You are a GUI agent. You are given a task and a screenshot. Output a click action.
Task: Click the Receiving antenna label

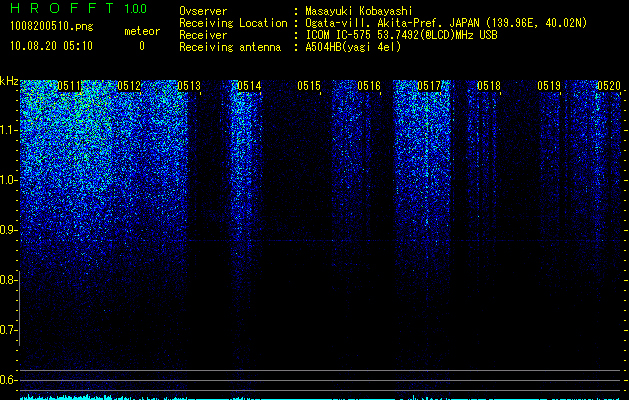(230, 47)
